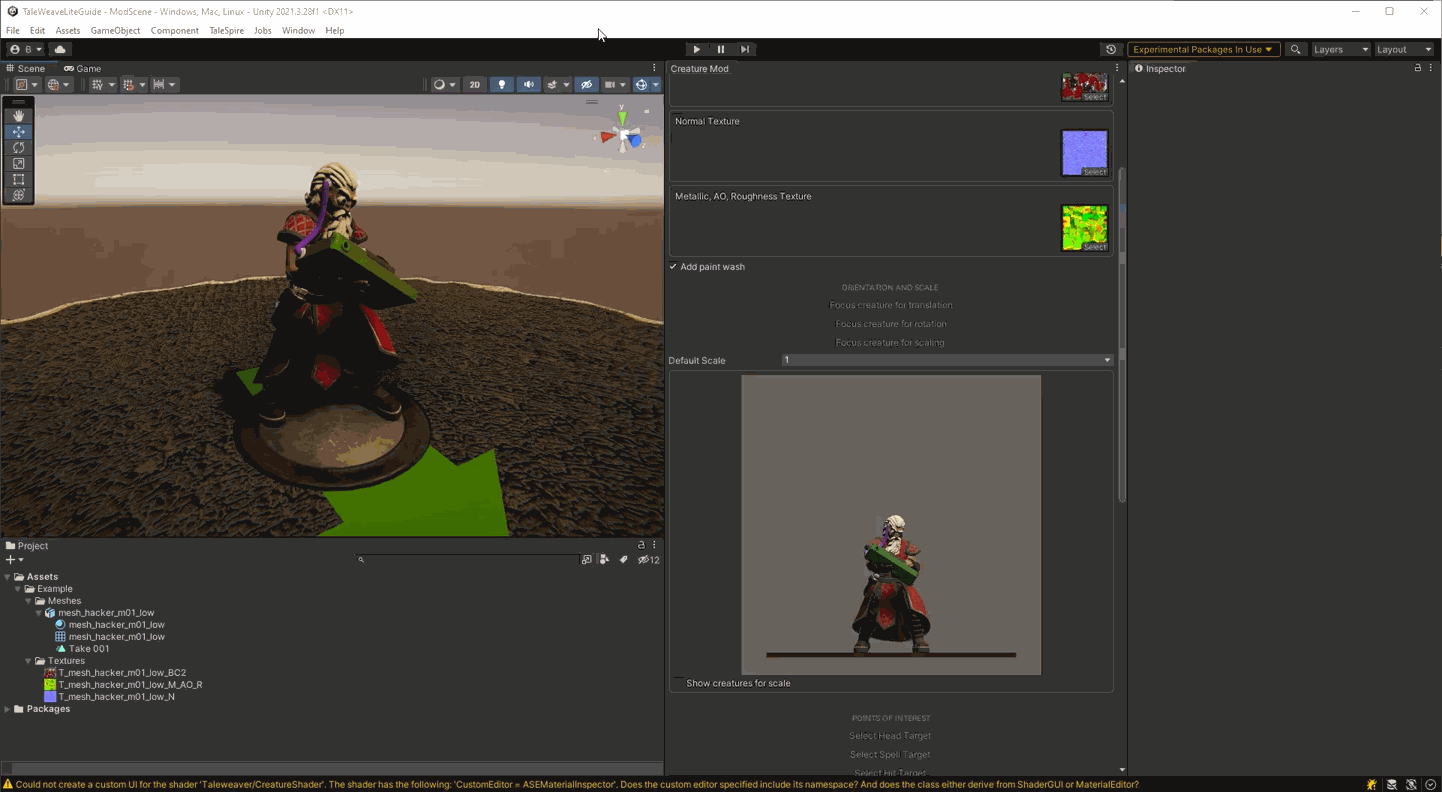Uncheck the Add paint wash checkbox

coord(673,267)
